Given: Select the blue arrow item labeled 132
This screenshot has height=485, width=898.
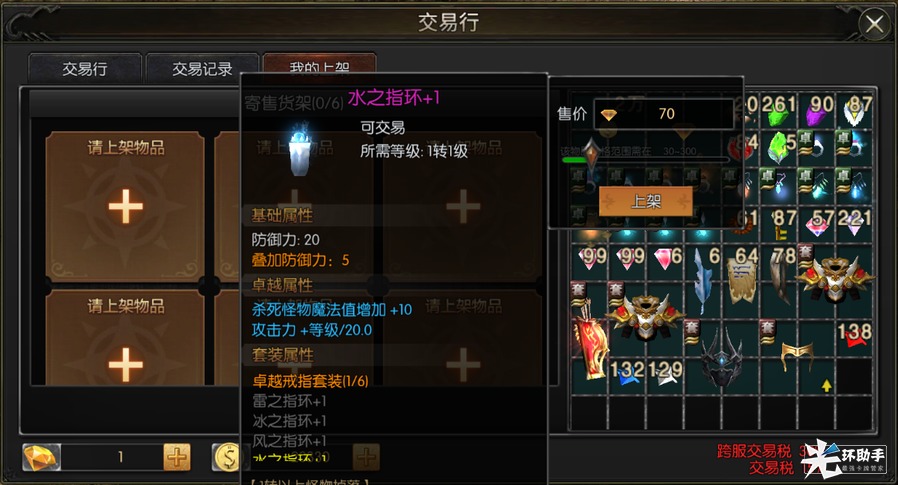Looking at the screenshot, I should [x=627, y=373].
